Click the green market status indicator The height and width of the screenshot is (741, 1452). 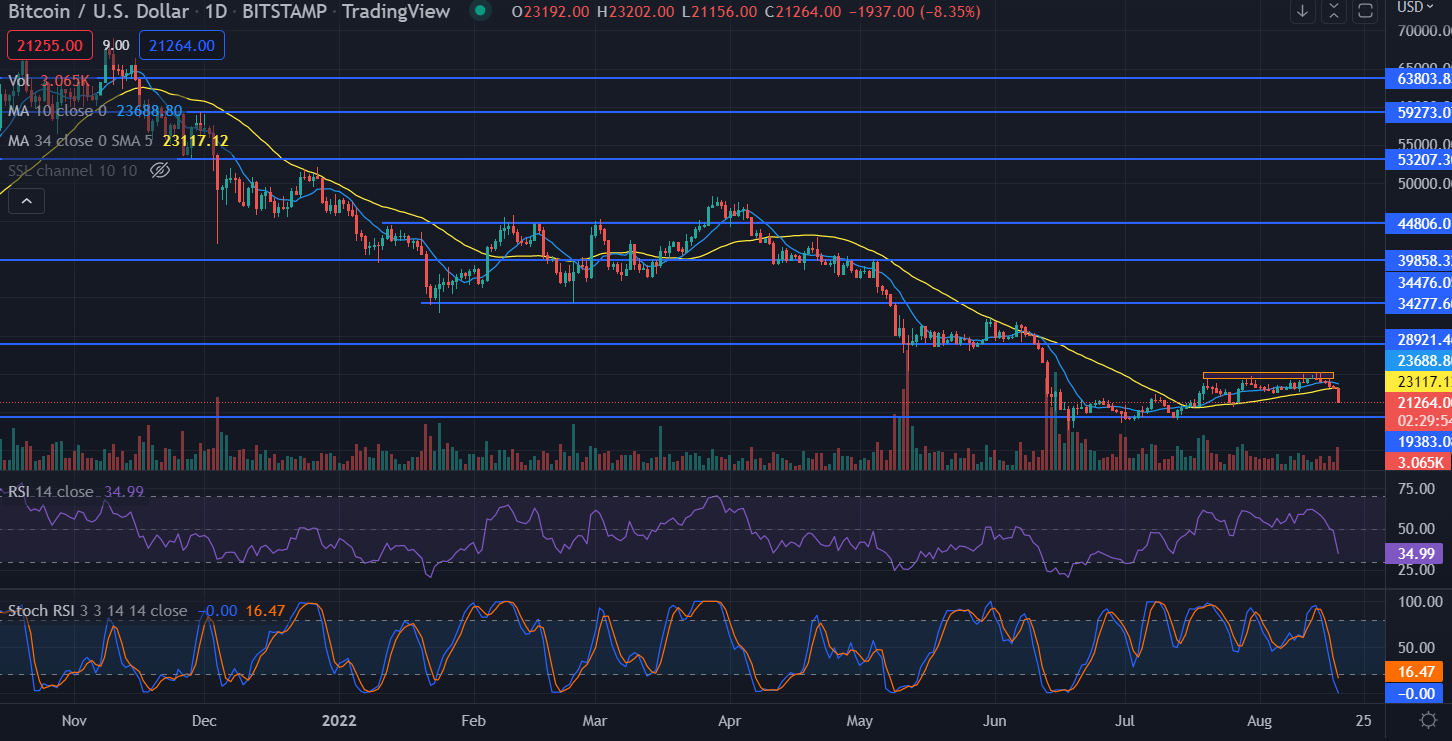tap(481, 12)
